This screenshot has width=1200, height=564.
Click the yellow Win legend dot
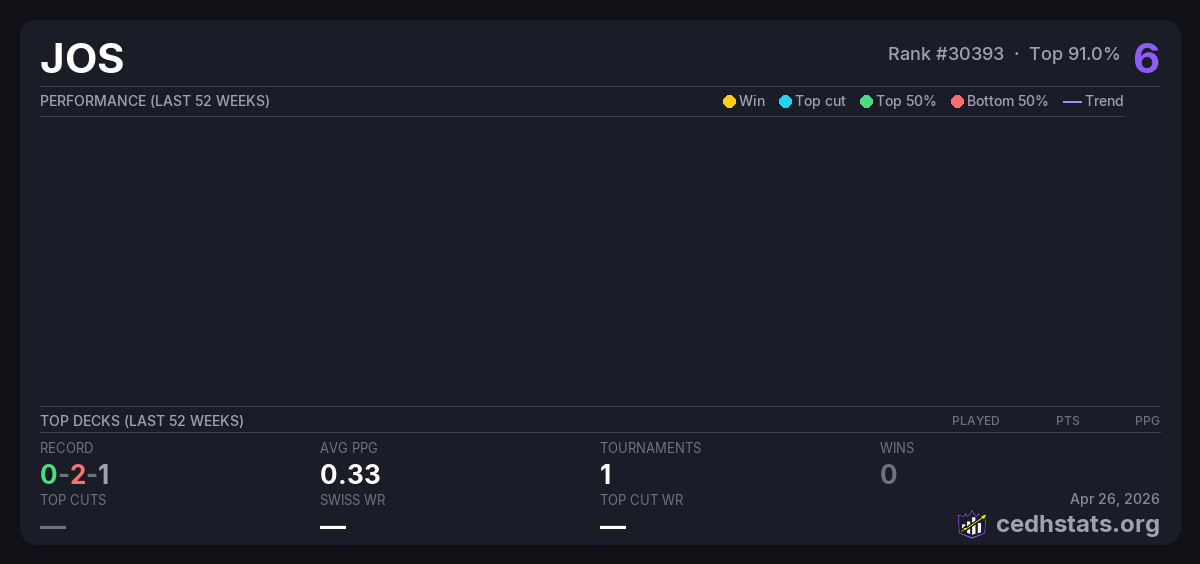(x=729, y=102)
